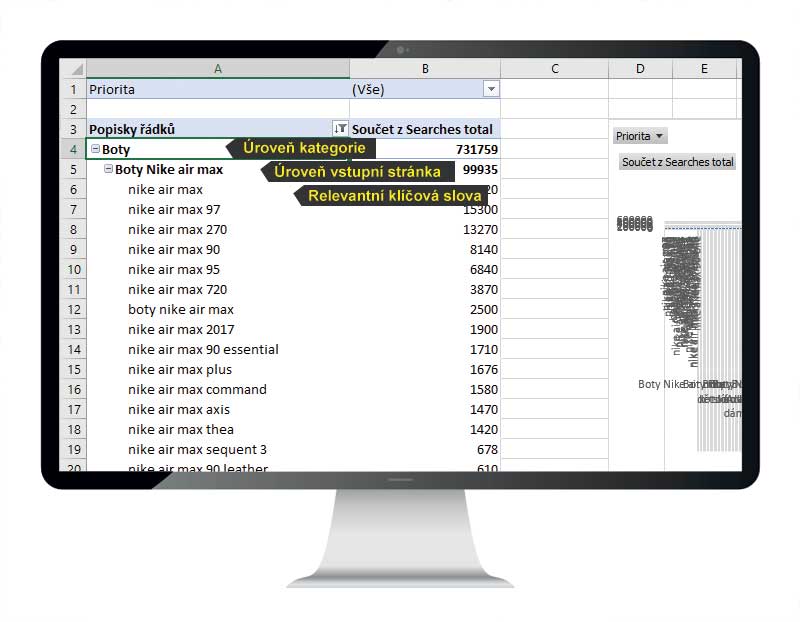Select the 'nike air max' keyword cell in row 6
The width and height of the screenshot is (800, 622).
218,189
